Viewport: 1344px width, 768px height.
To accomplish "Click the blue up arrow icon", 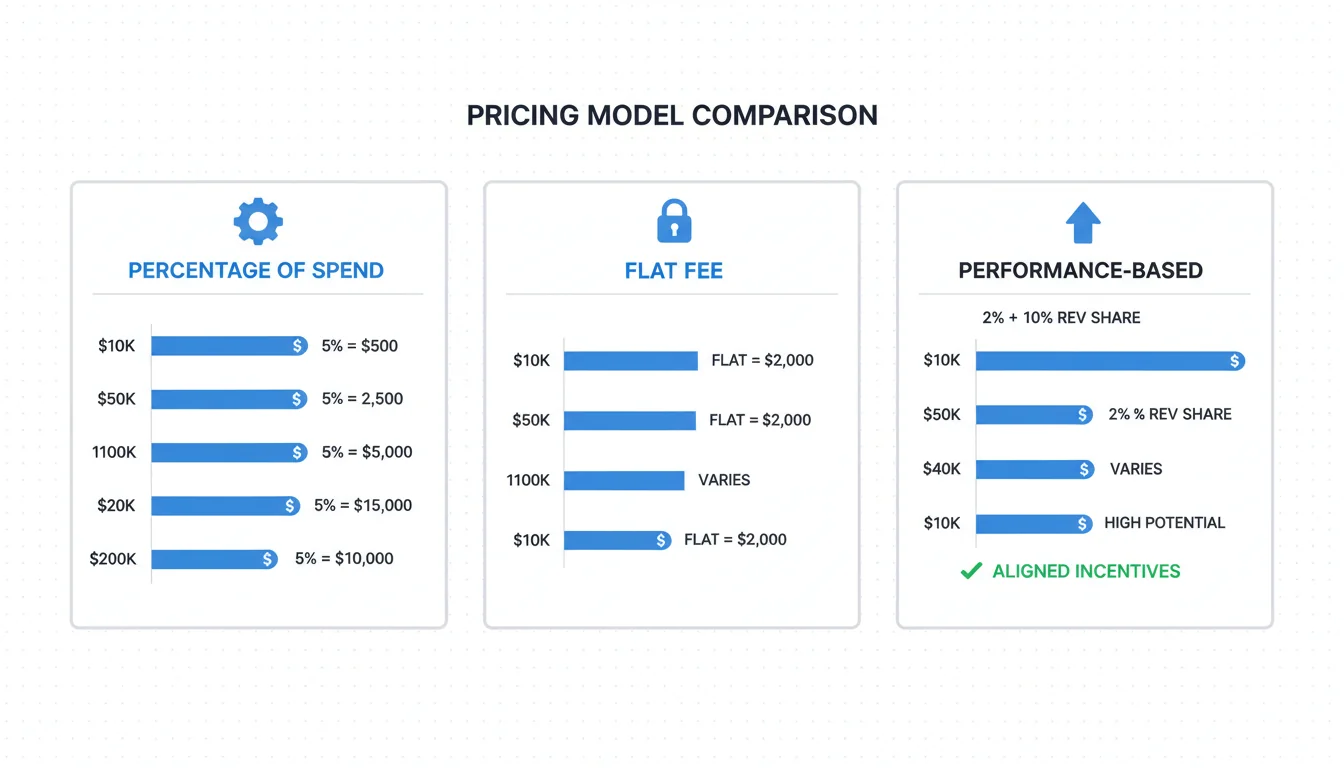I will point(1083,222).
